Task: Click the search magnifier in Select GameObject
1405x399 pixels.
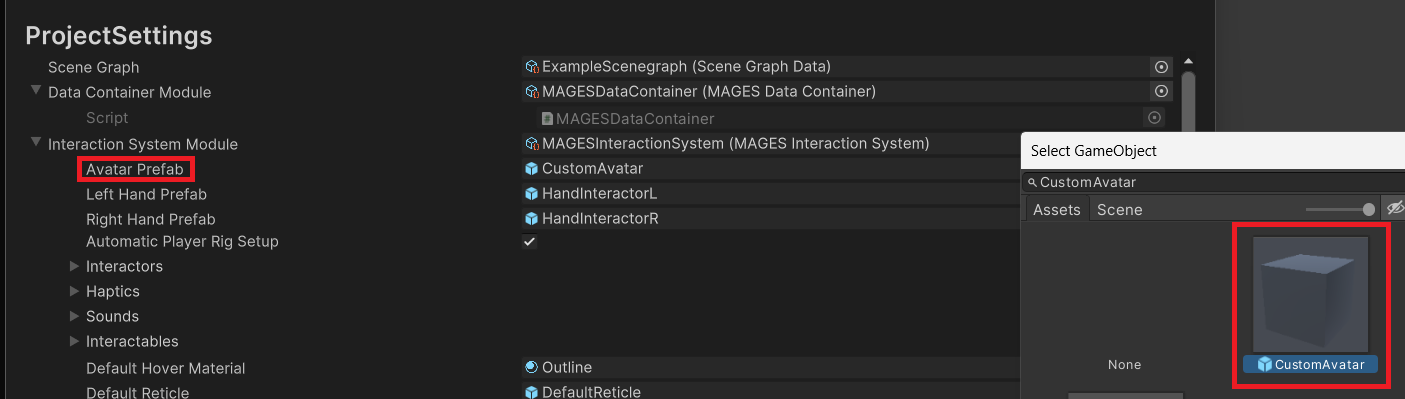Action: pos(1032,183)
